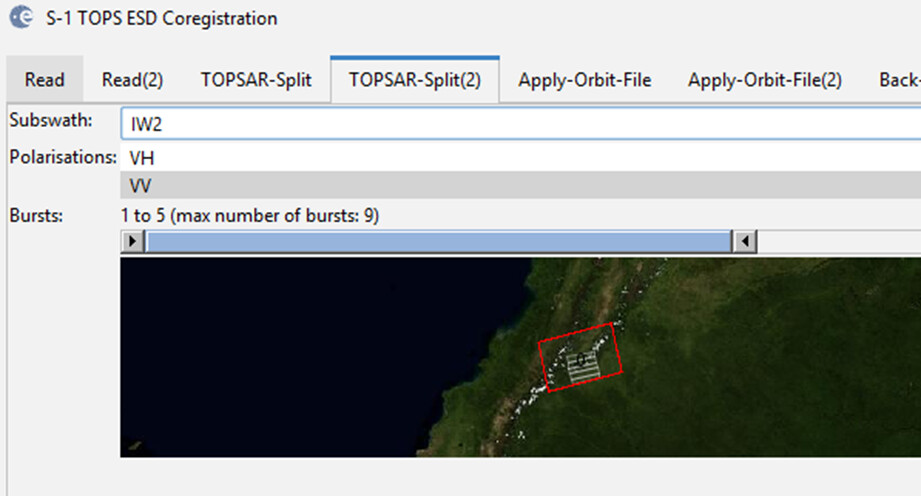Click the partially visible Back- tab
The width and height of the screenshot is (921, 496).
[898, 80]
